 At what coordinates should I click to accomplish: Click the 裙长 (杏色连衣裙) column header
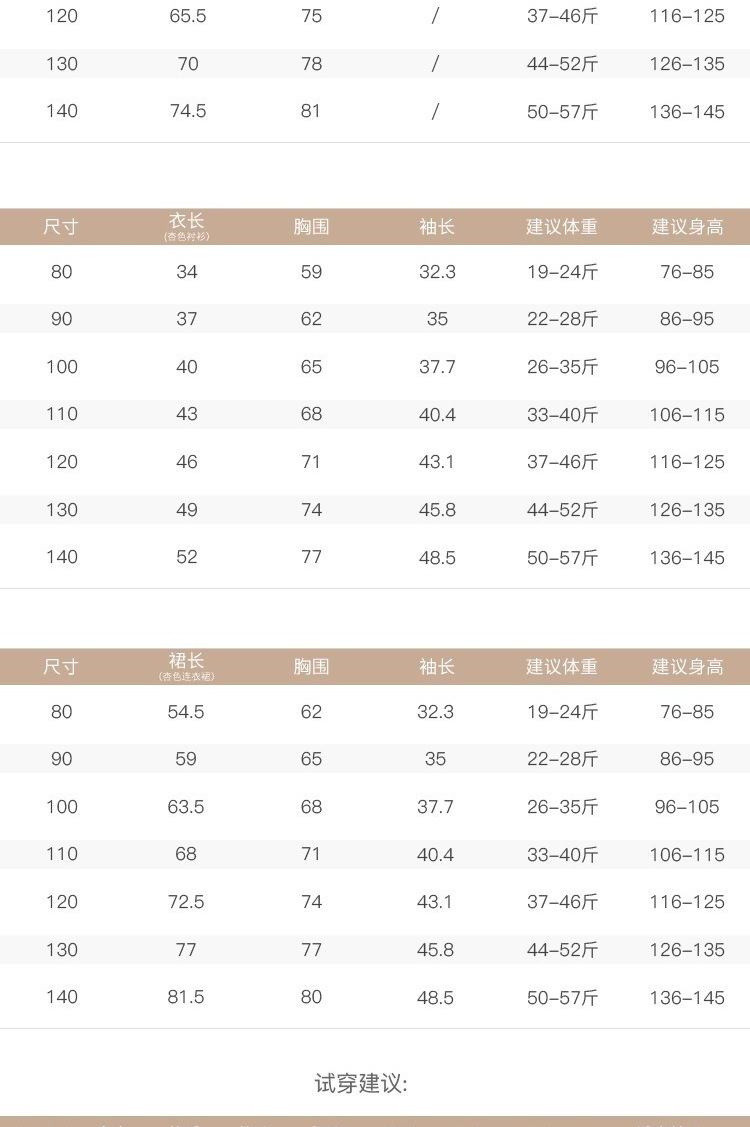pyautogui.click(x=187, y=666)
